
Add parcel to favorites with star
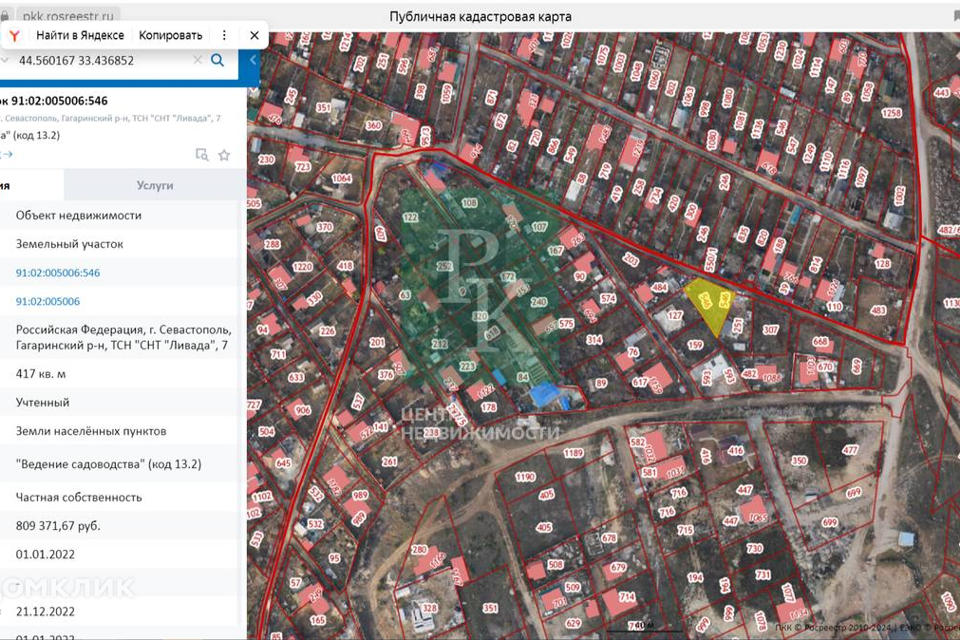tap(224, 155)
